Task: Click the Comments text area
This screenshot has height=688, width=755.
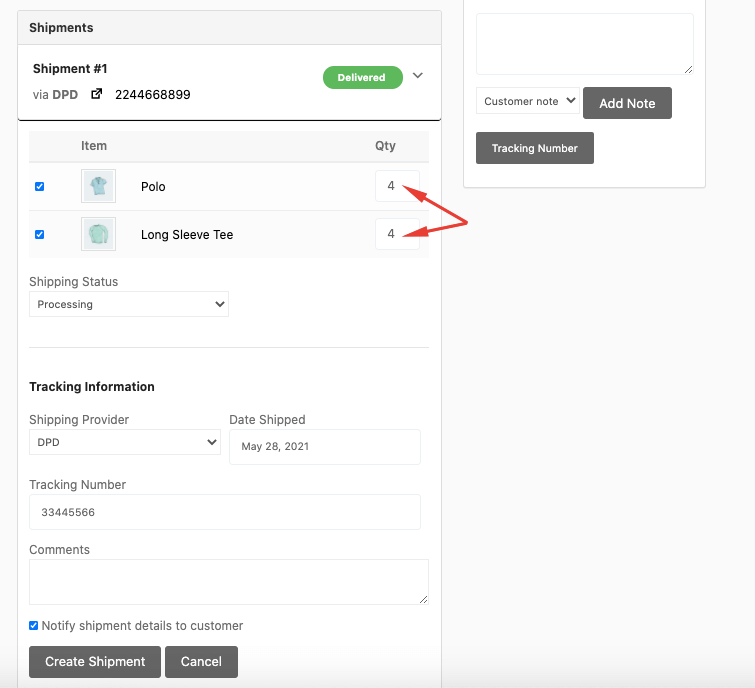Action: pyautogui.click(x=229, y=582)
